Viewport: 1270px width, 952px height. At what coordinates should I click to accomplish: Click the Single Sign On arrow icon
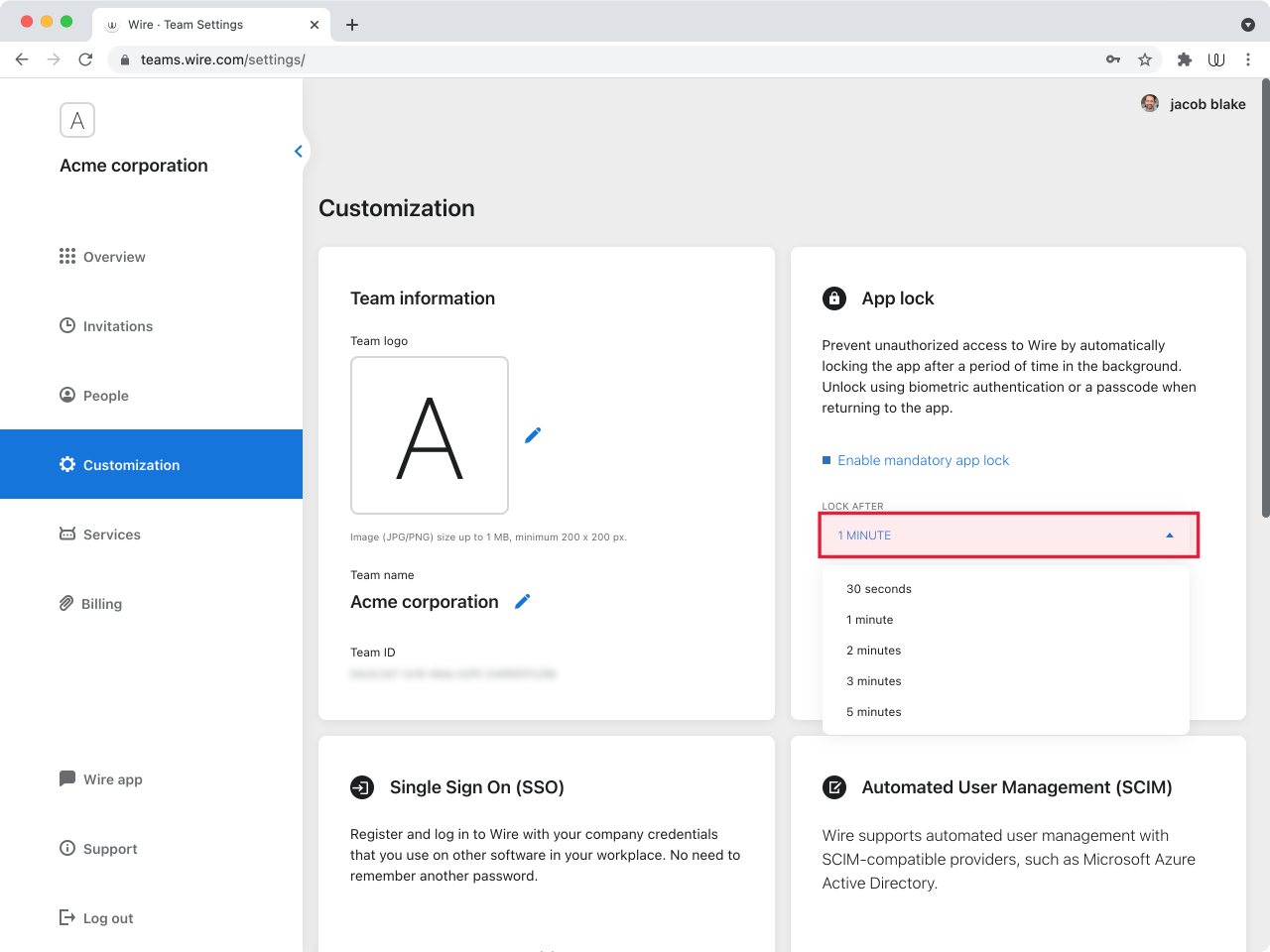tap(362, 787)
